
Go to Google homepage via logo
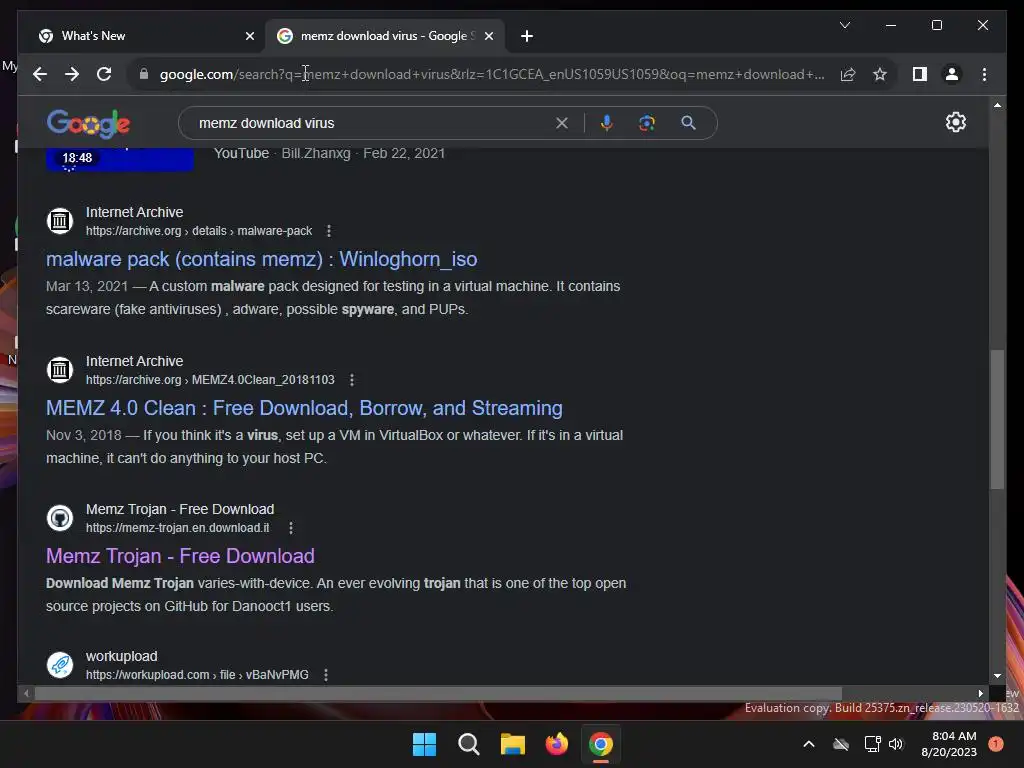pos(88,123)
